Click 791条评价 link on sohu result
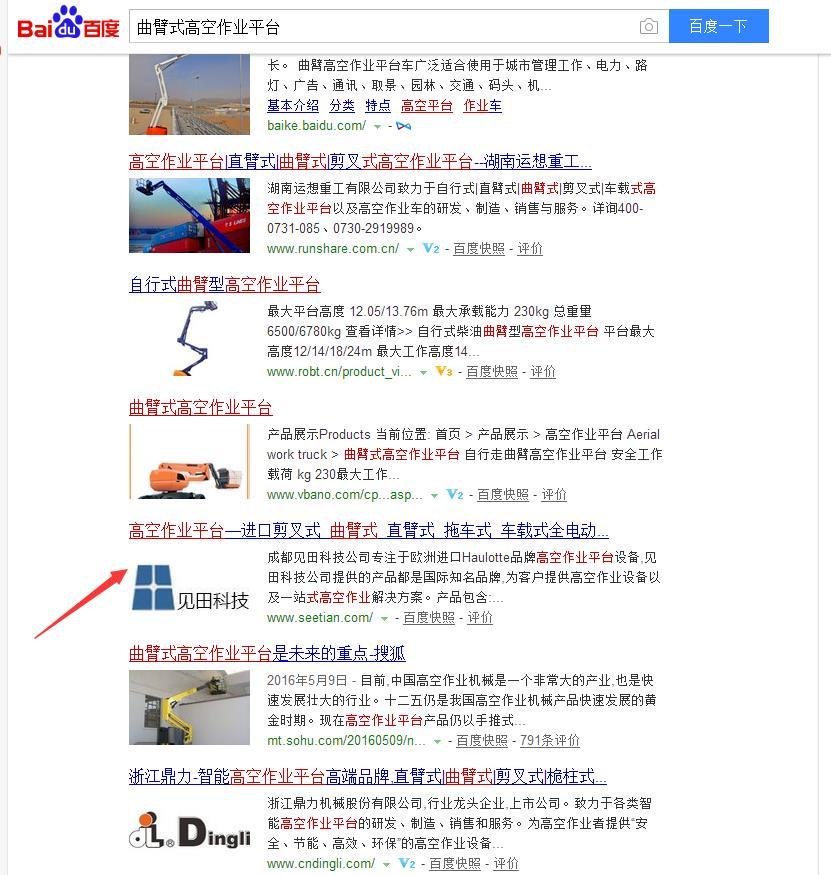Screen dimensions: 831x875 [x=550, y=740]
